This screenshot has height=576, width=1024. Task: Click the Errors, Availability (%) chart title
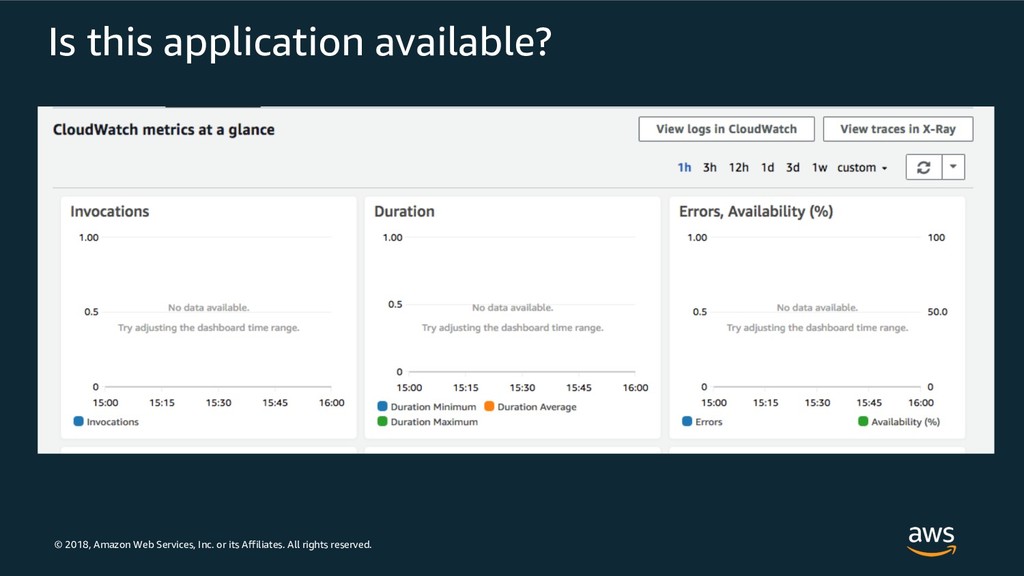click(x=756, y=212)
